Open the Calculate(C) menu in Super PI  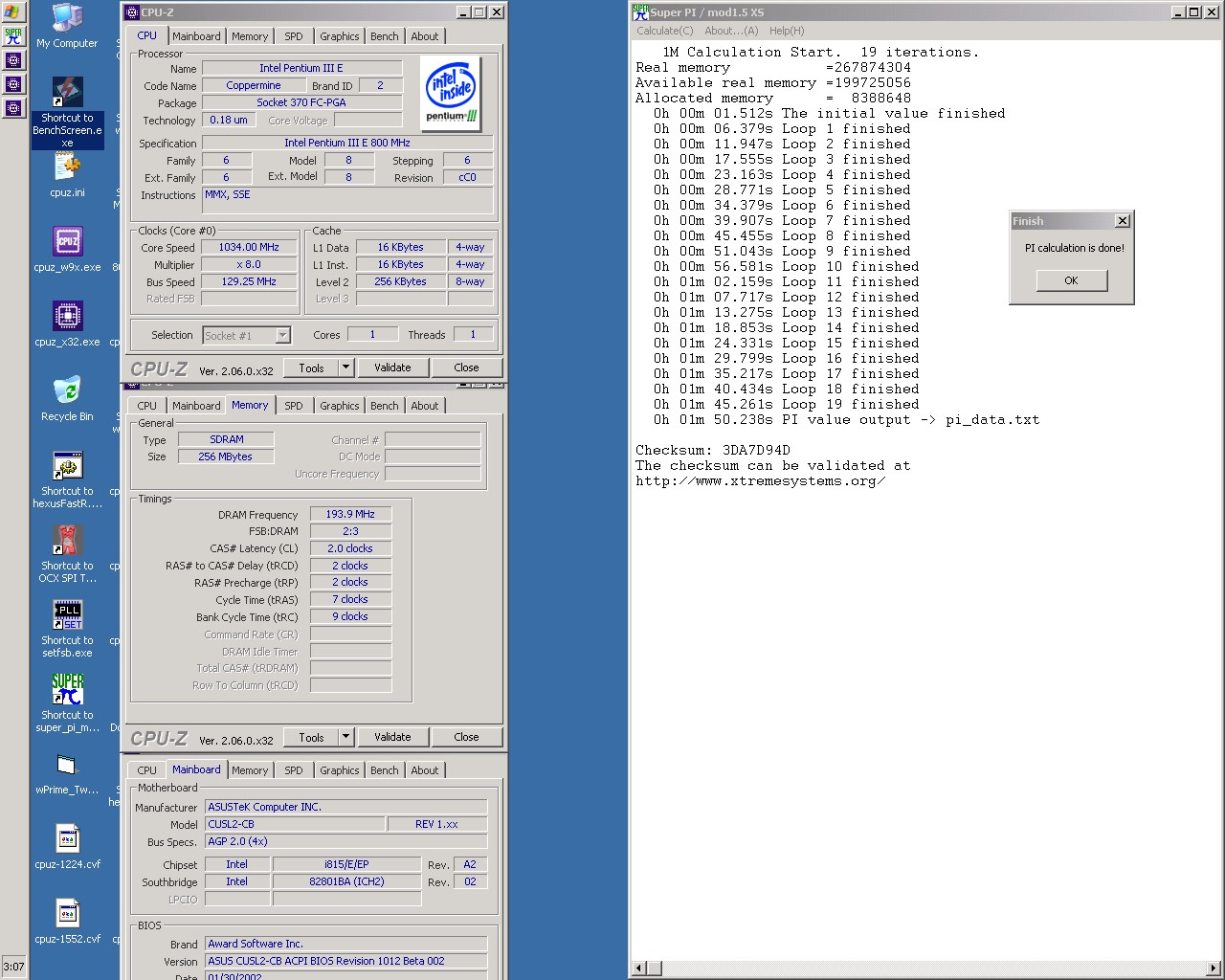665,31
